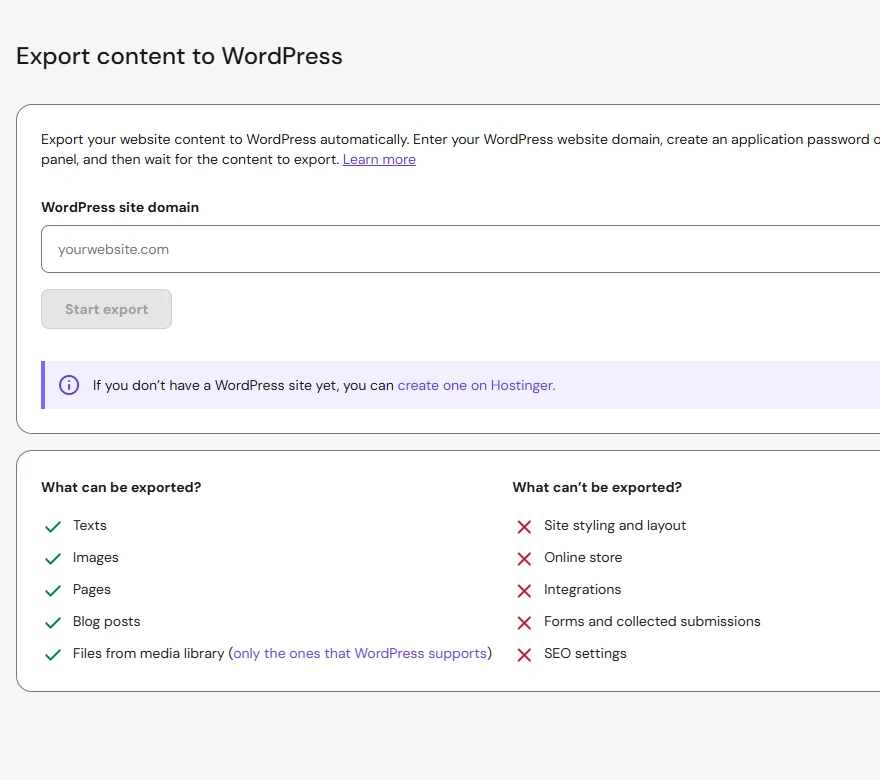880x780 pixels.
Task: Click the green checkmark beside Texts
Action: point(53,526)
